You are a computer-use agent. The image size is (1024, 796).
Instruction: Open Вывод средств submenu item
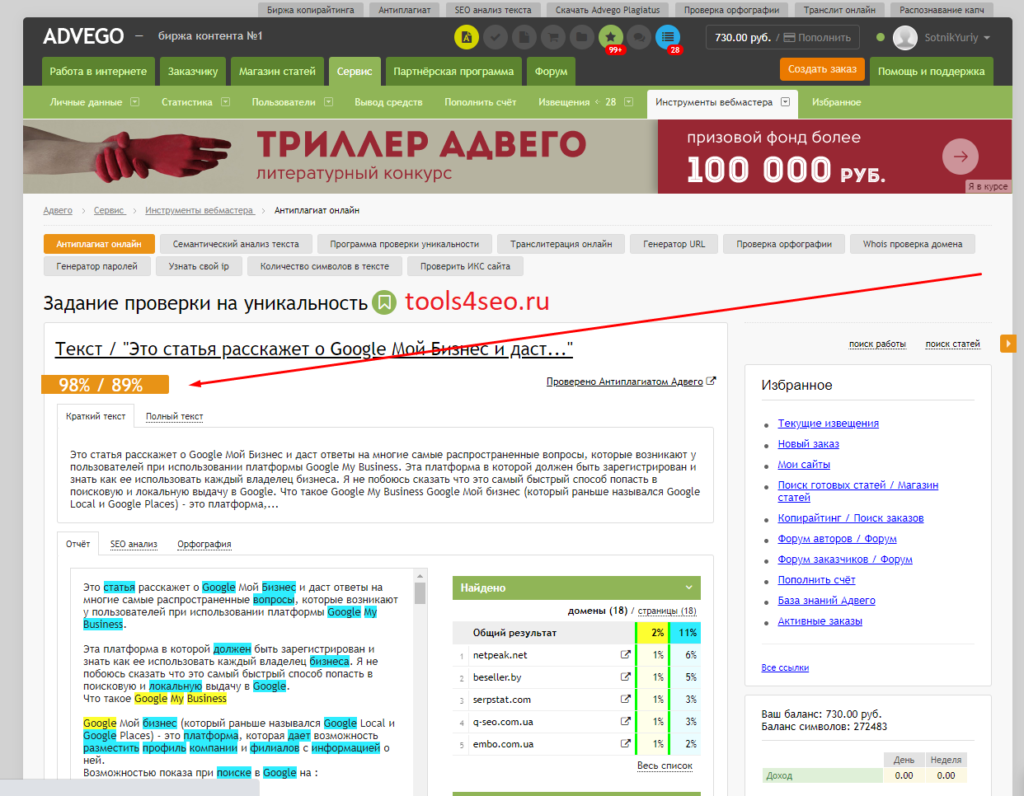tap(388, 102)
